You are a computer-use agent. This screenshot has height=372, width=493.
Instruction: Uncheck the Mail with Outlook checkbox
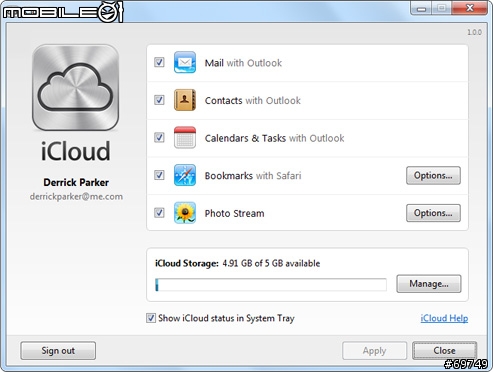(159, 62)
